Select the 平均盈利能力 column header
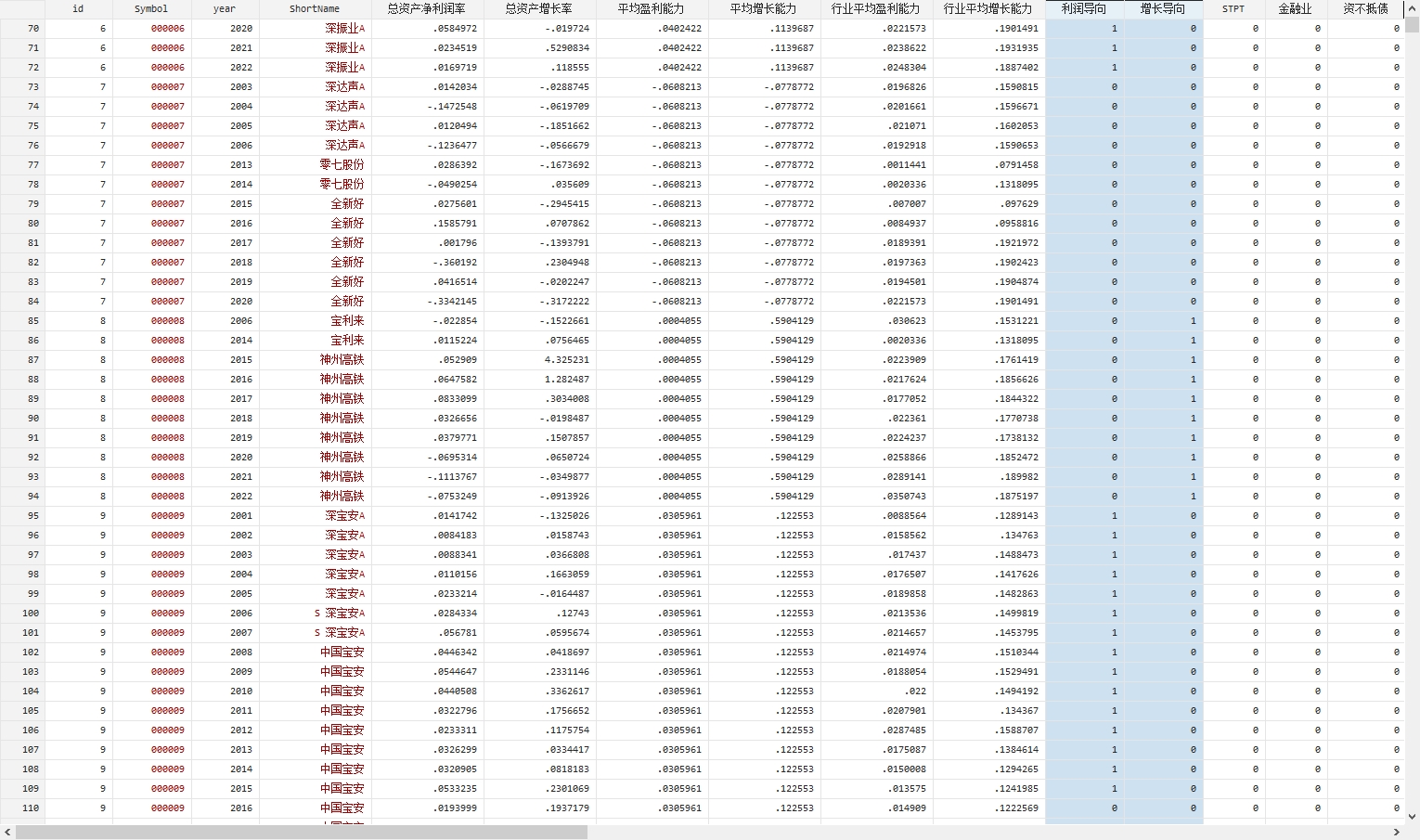The width and height of the screenshot is (1420, 840). point(652,8)
